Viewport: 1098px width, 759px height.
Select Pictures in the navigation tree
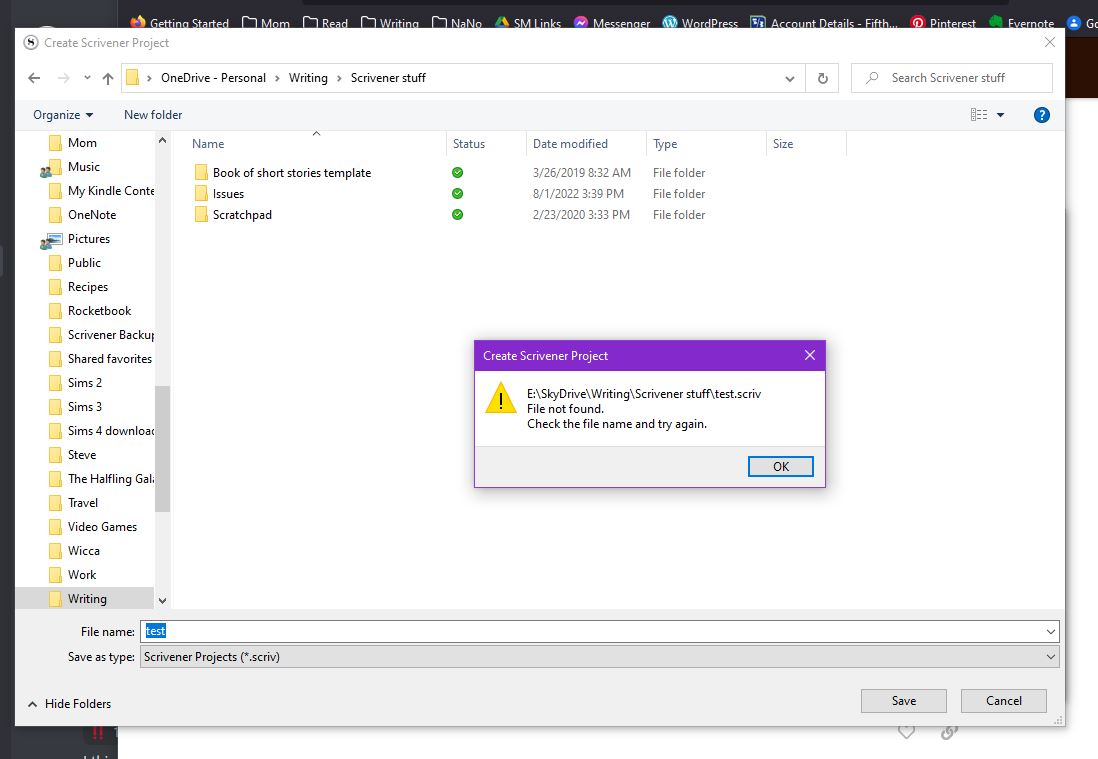point(88,239)
